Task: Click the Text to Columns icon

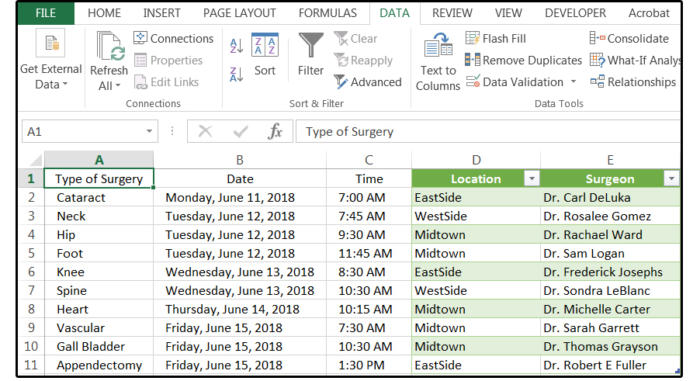Action: click(x=438, y=44)
